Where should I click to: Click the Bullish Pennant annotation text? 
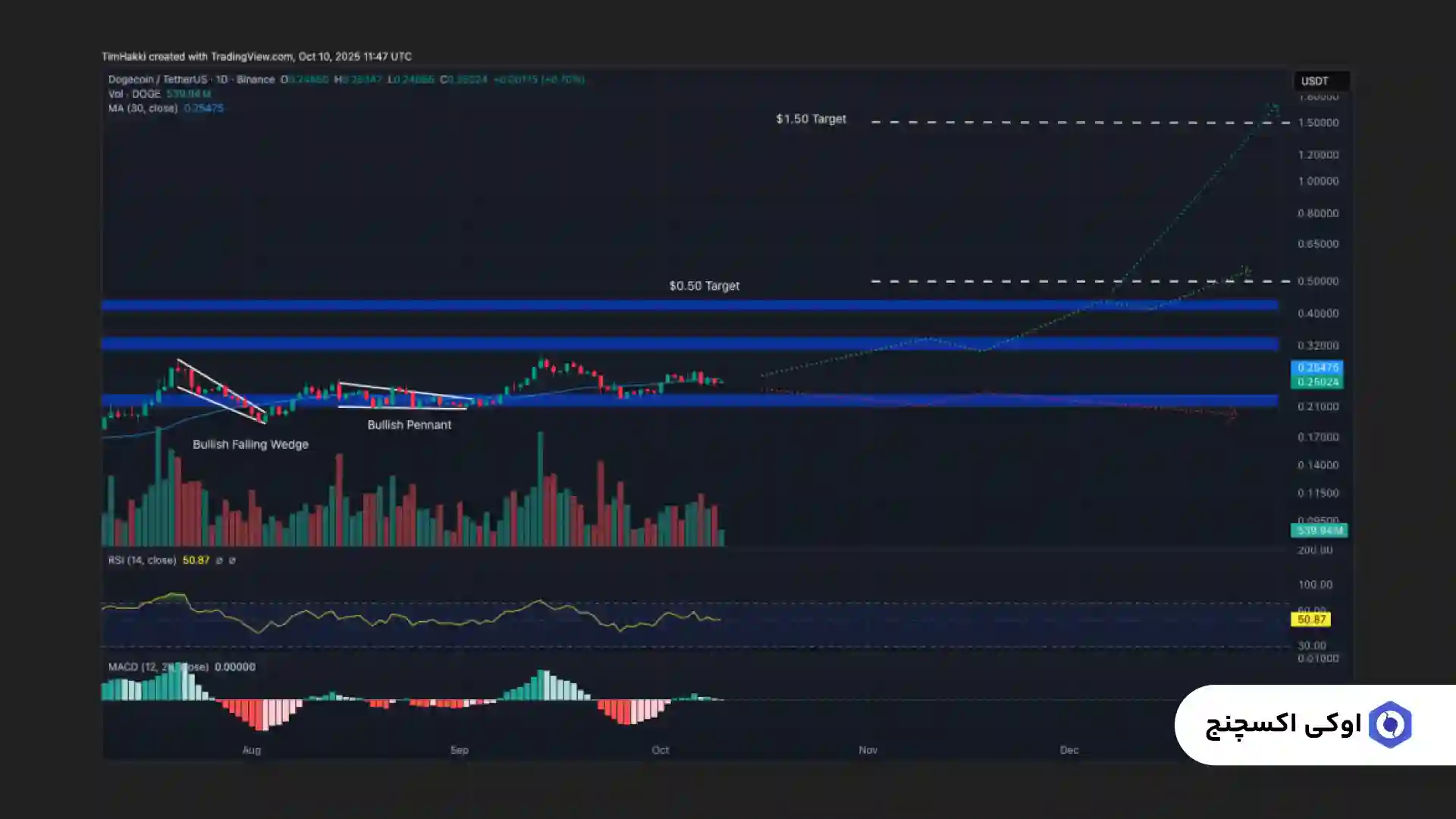(409, 425)
